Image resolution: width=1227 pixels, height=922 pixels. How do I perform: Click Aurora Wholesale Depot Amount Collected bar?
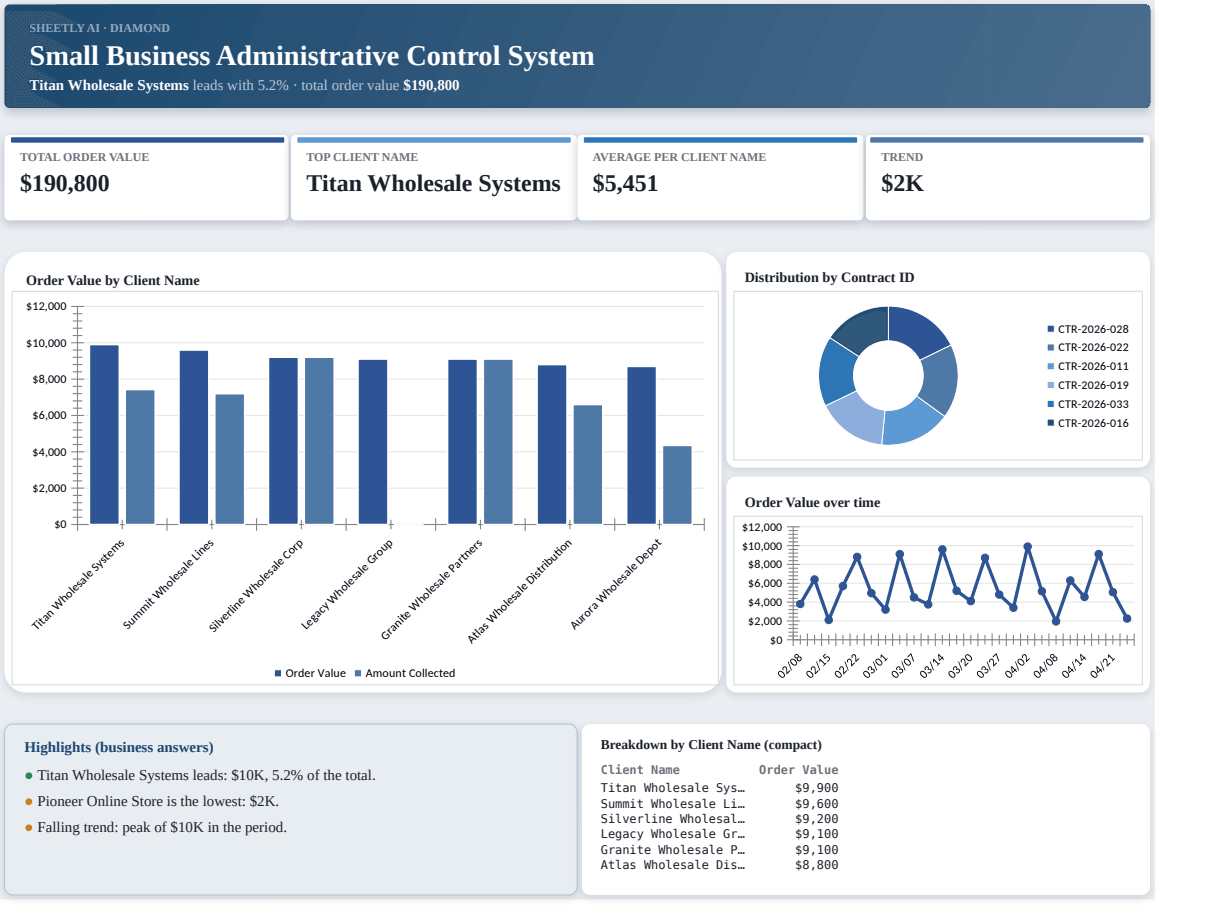pyautogui.click(x=677, y=485)
